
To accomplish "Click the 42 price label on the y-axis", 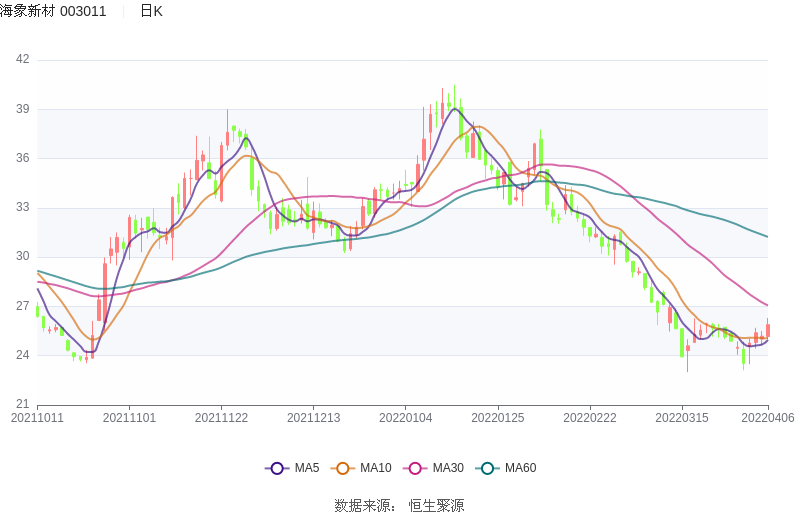I will coord(22,60).
